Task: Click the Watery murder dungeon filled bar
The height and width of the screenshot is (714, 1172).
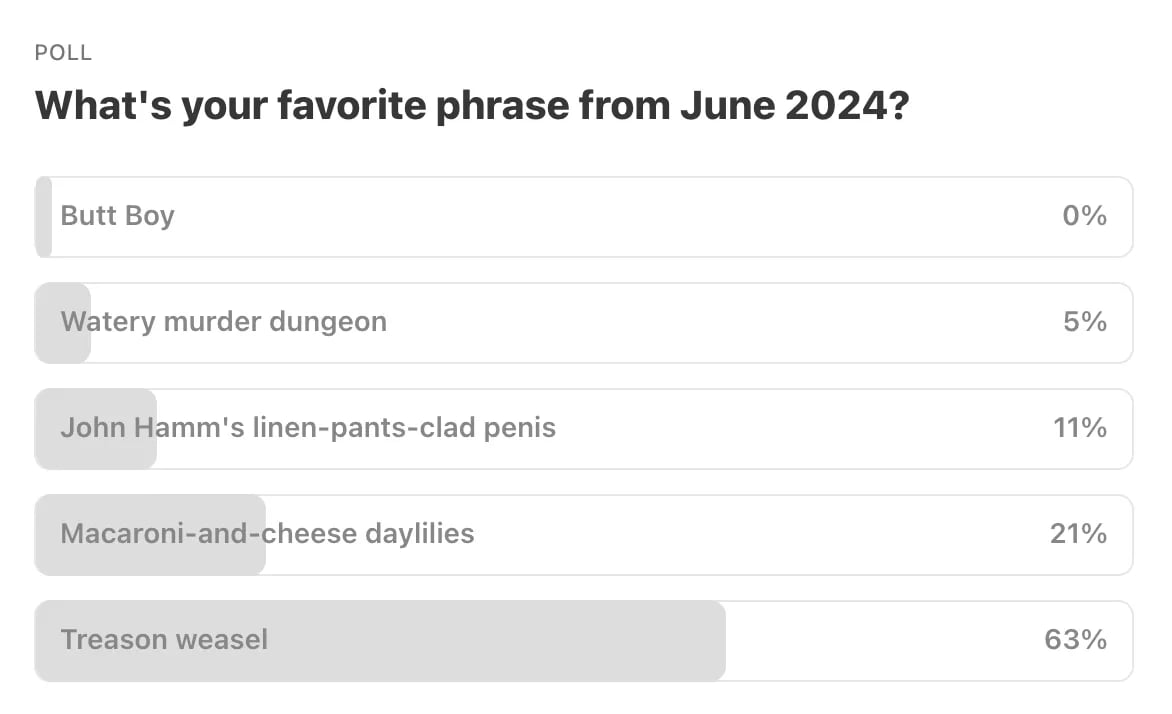Action: 63,323
